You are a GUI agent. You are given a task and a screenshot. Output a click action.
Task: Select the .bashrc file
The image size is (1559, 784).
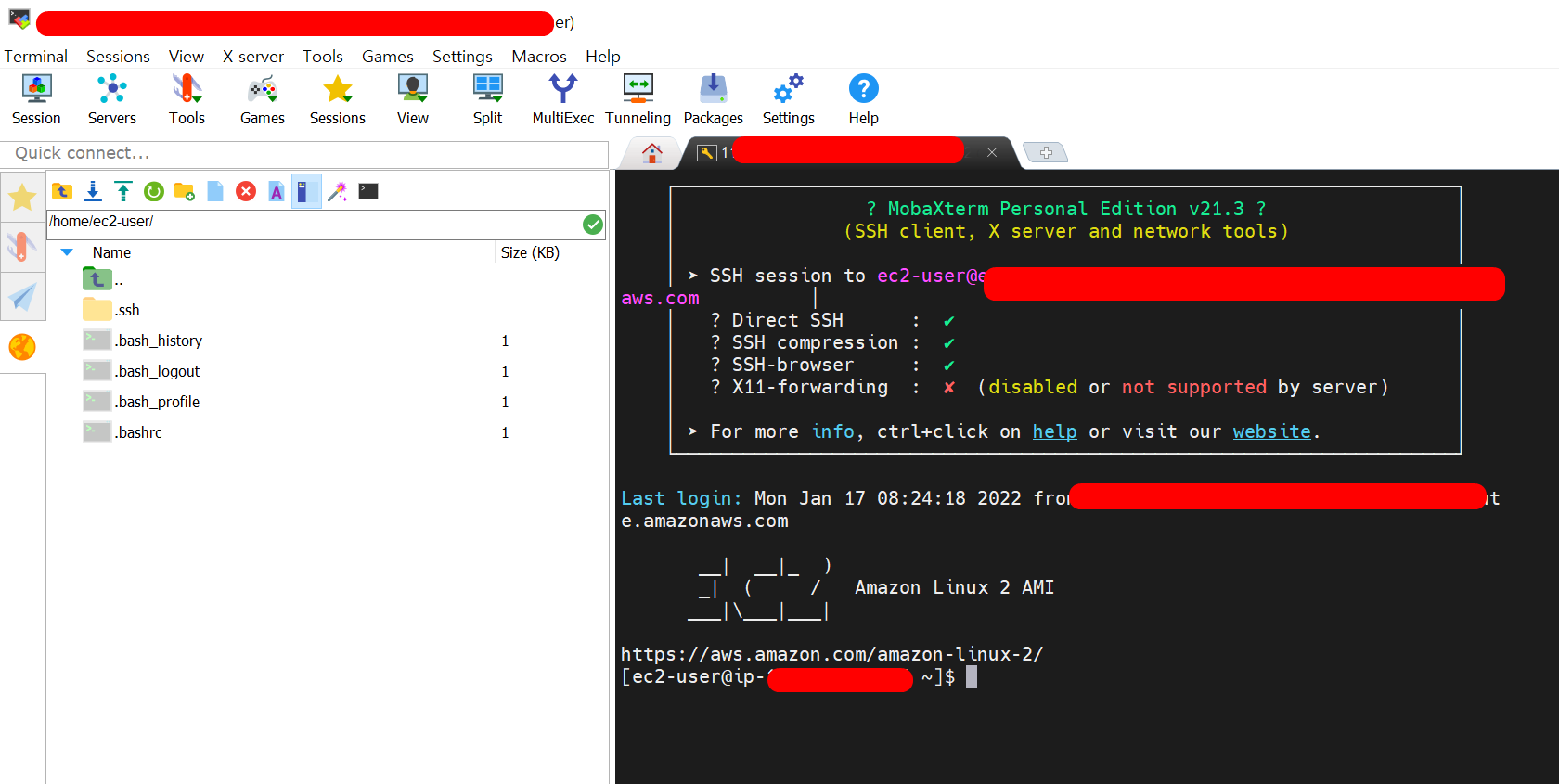tap(122, 432)
